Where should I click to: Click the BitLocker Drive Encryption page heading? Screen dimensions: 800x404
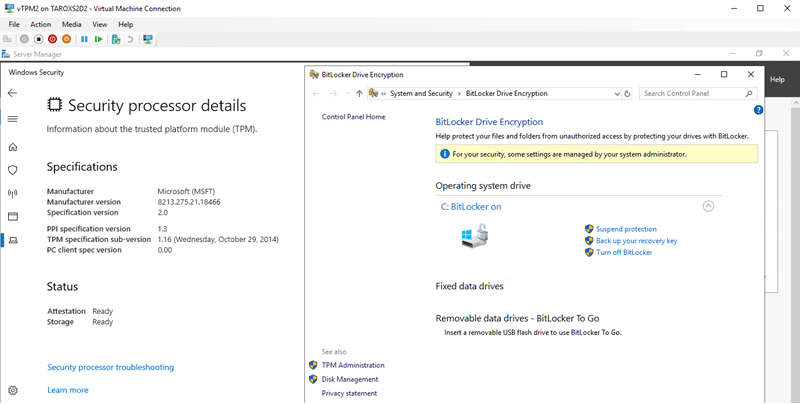(489, 122)
